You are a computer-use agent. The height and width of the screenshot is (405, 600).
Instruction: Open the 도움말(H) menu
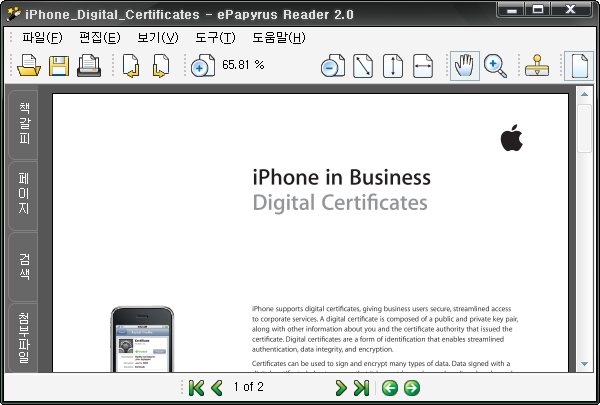279,38
